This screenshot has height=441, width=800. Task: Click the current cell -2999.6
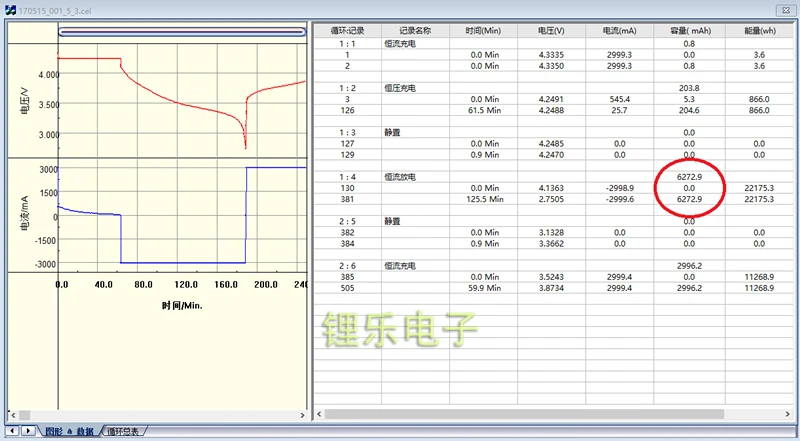(x=619, y=199)
